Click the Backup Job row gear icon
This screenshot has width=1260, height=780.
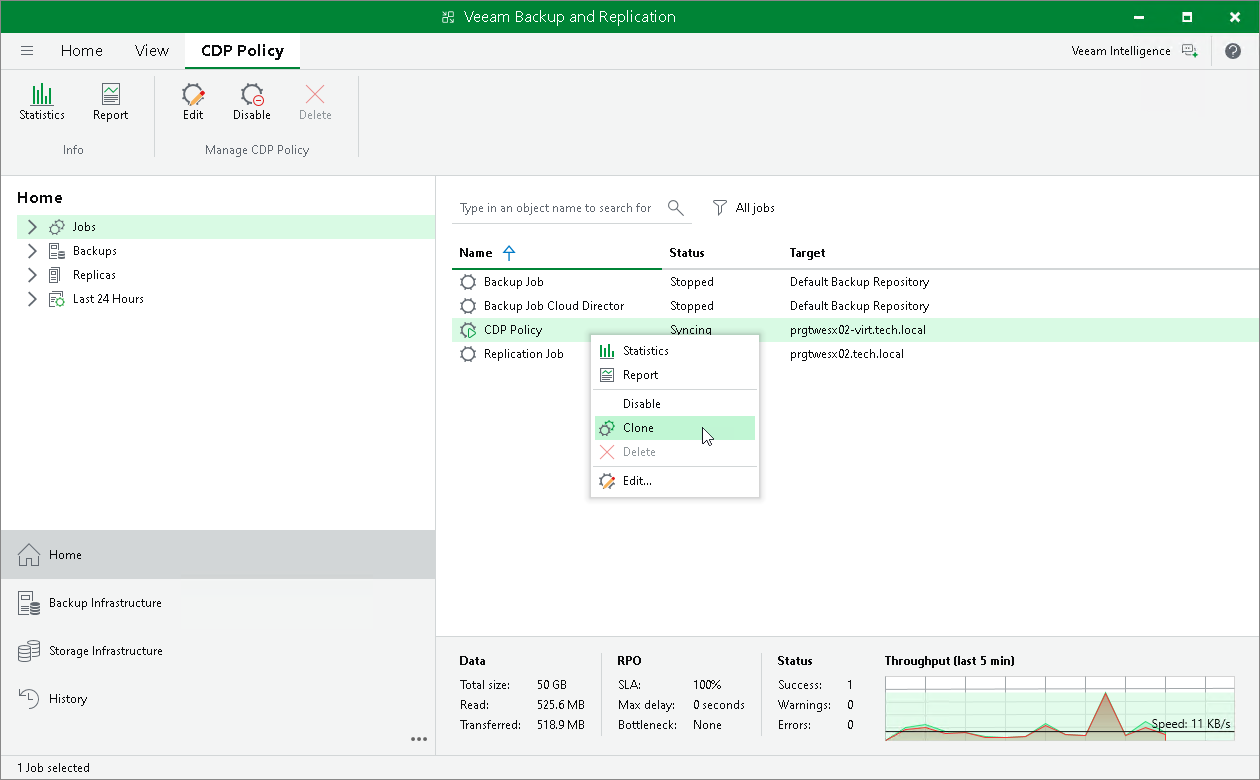[x=468, y=282]
